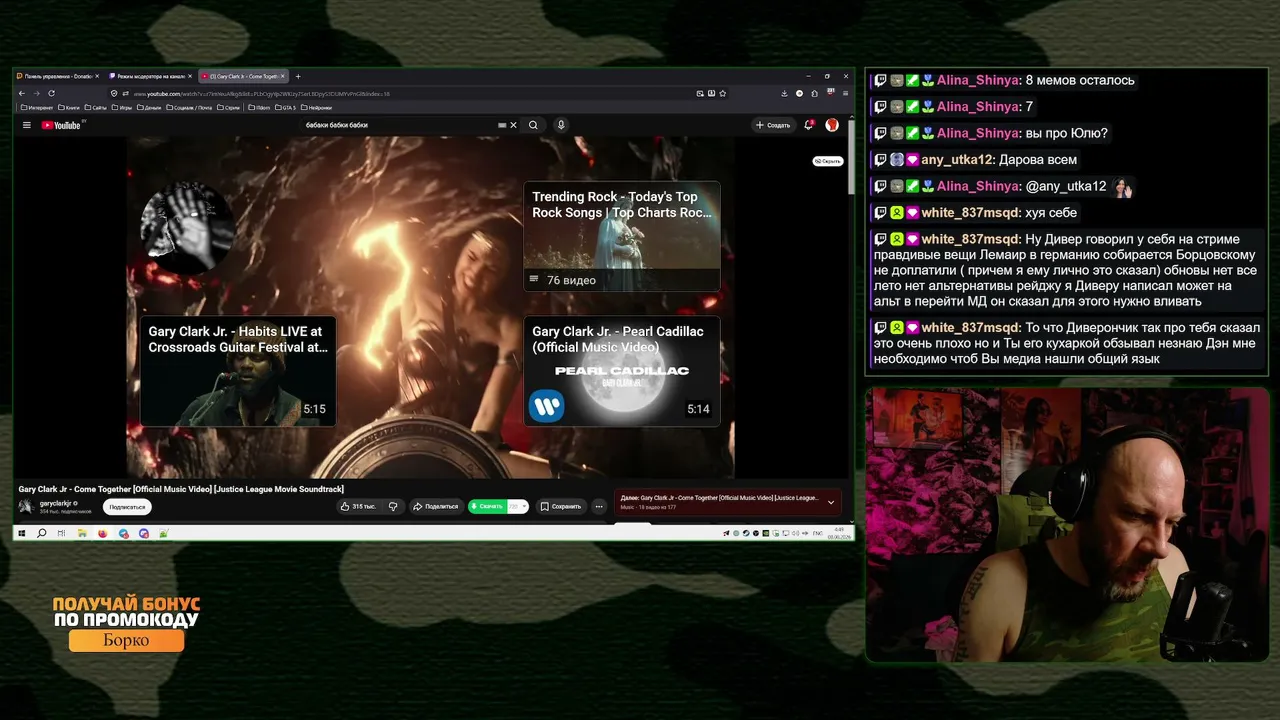Open the browser extensions icon

(814, 93)
